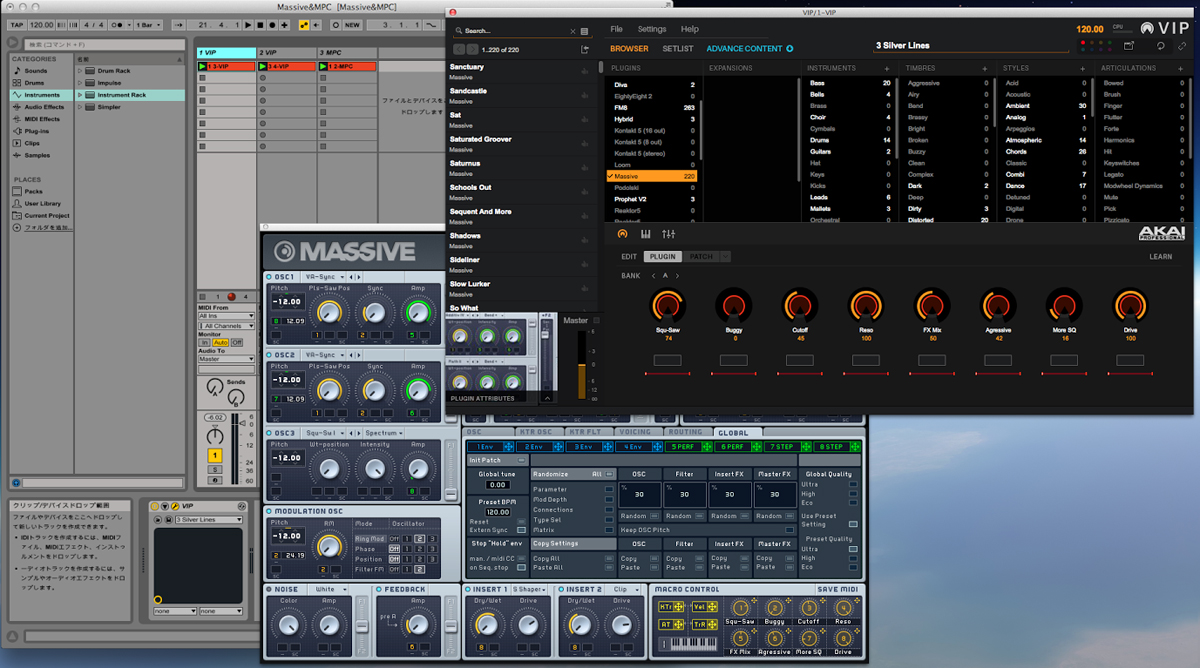Toggle OSC1 power button in Massive
The width and height of the screenshot is (1200, 668).
pos(270,276)
